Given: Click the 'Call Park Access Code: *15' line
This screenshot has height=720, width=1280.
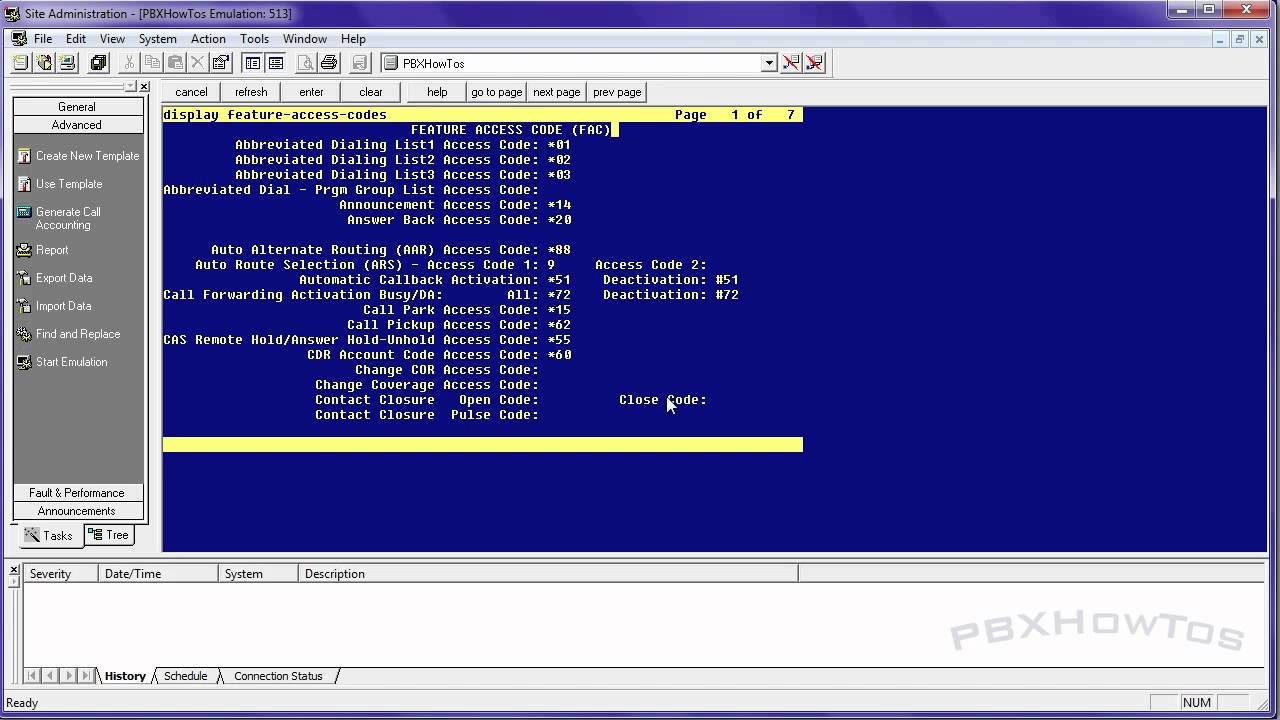Looking at the screenshot, I should click(467, 310).
